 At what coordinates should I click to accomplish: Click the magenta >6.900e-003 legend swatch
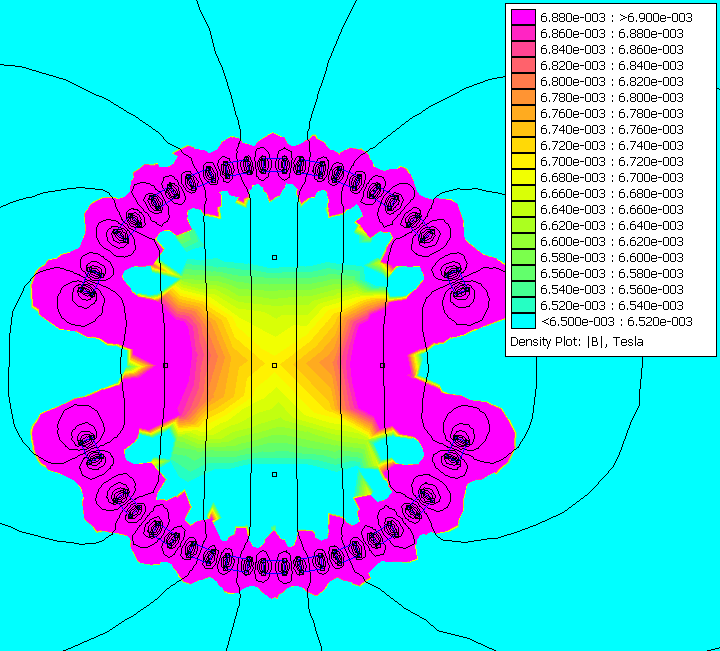point(522,17)
